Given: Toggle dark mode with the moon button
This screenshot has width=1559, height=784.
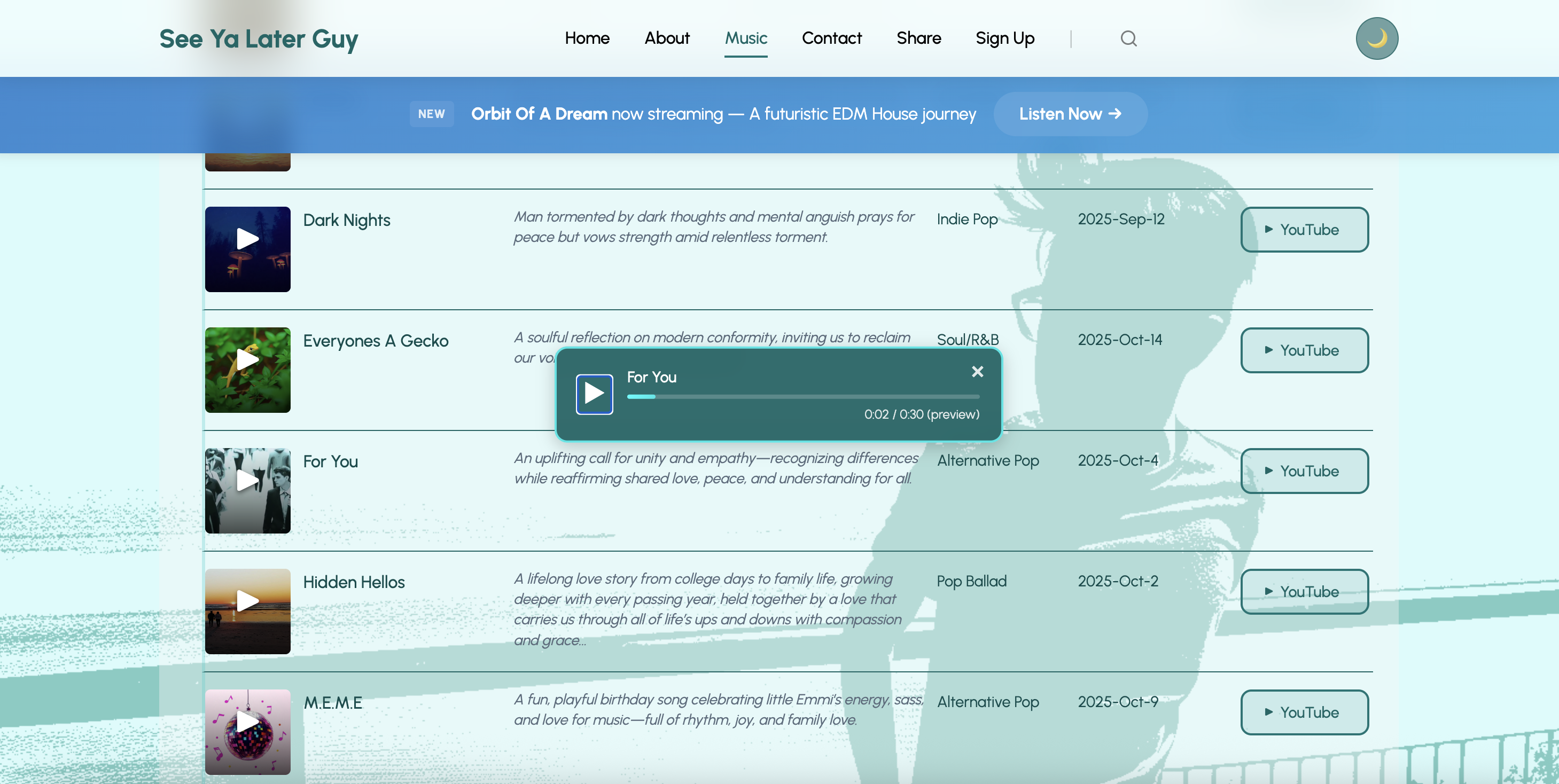Looking at the screenshot, I should (1376, 38).
